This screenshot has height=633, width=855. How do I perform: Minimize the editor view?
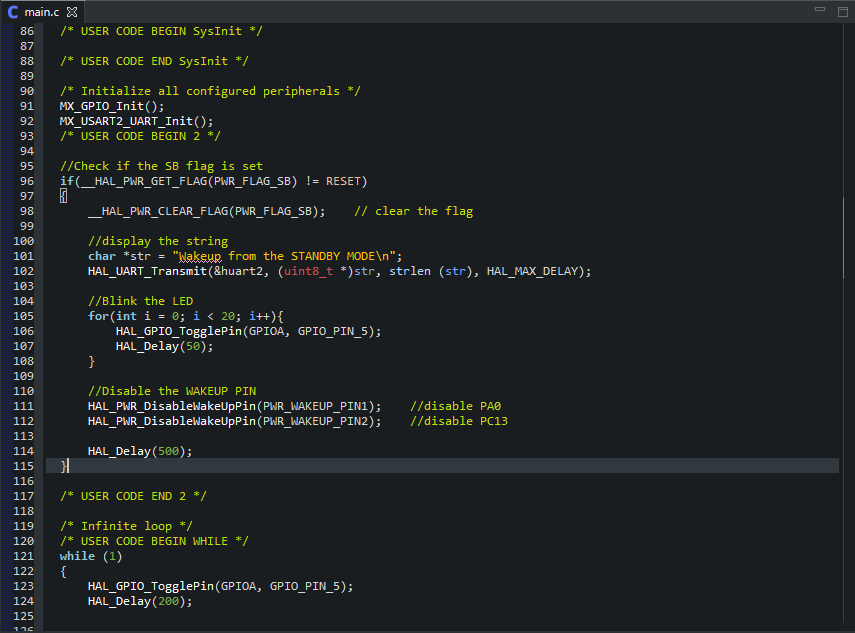coord(819,10)
